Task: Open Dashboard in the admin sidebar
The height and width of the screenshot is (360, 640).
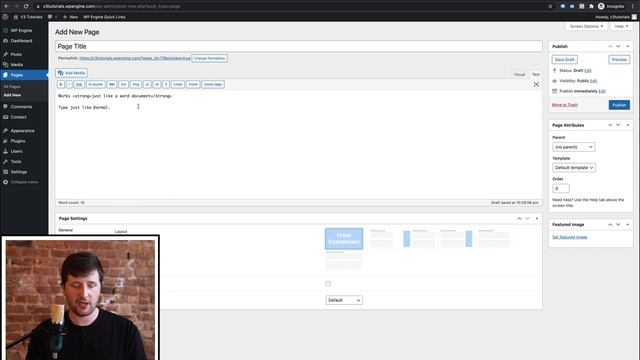Action: (21, 41)
